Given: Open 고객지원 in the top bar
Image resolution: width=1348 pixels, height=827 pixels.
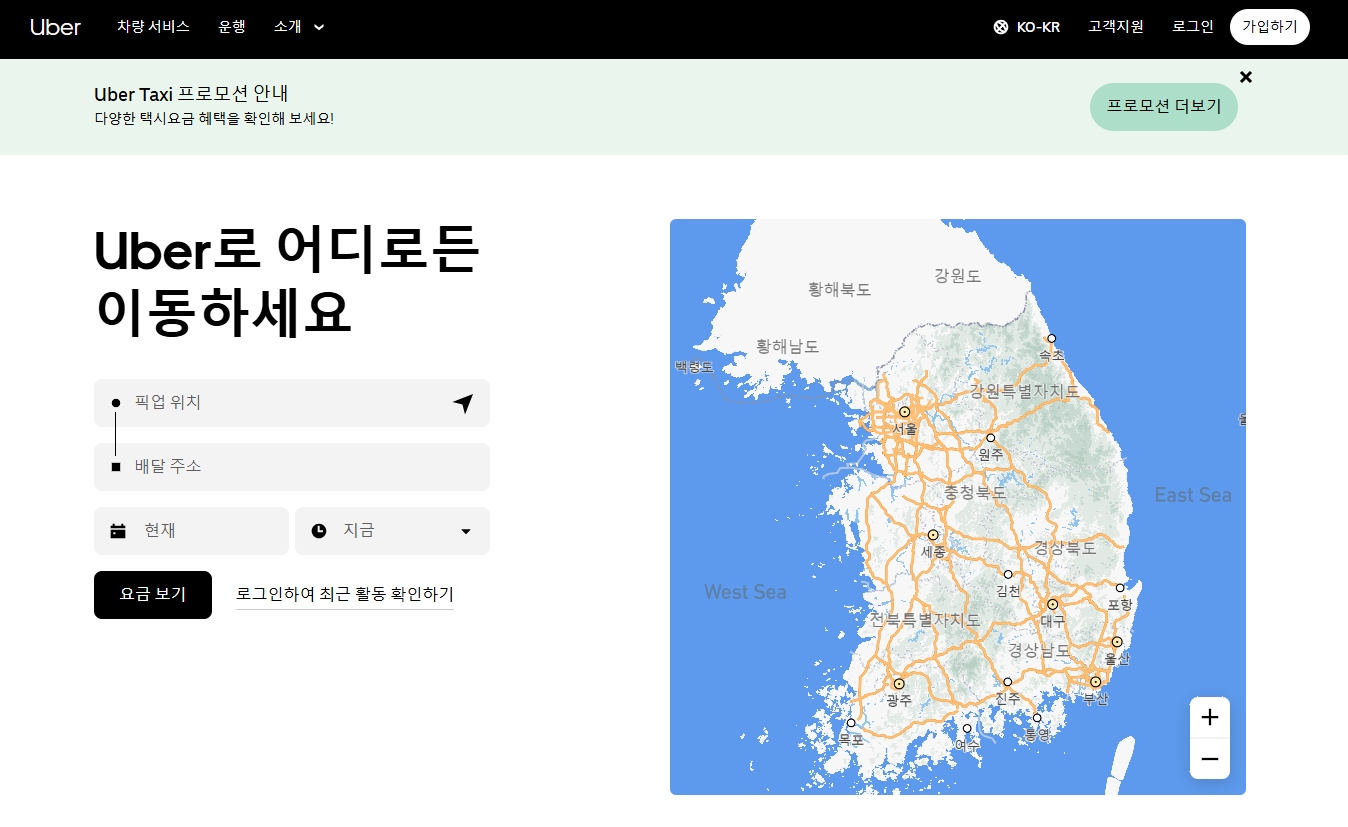Looking at the screenshot, I should pyautogui.click(x=1116, y=27).
